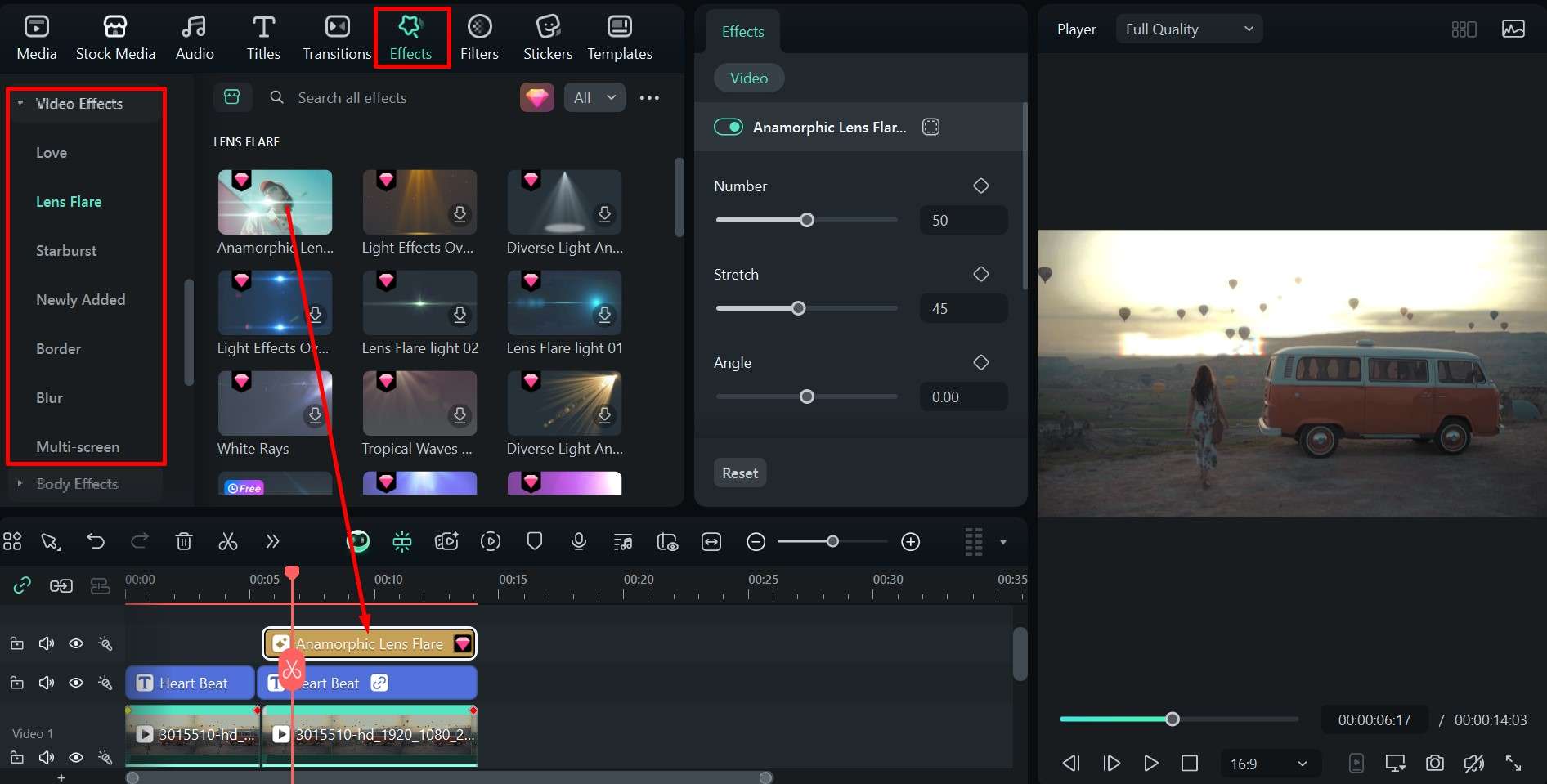Screen dimensions: 1547x784
Task: Add keyframe for Stretch parameter
Action: point(981,274)
